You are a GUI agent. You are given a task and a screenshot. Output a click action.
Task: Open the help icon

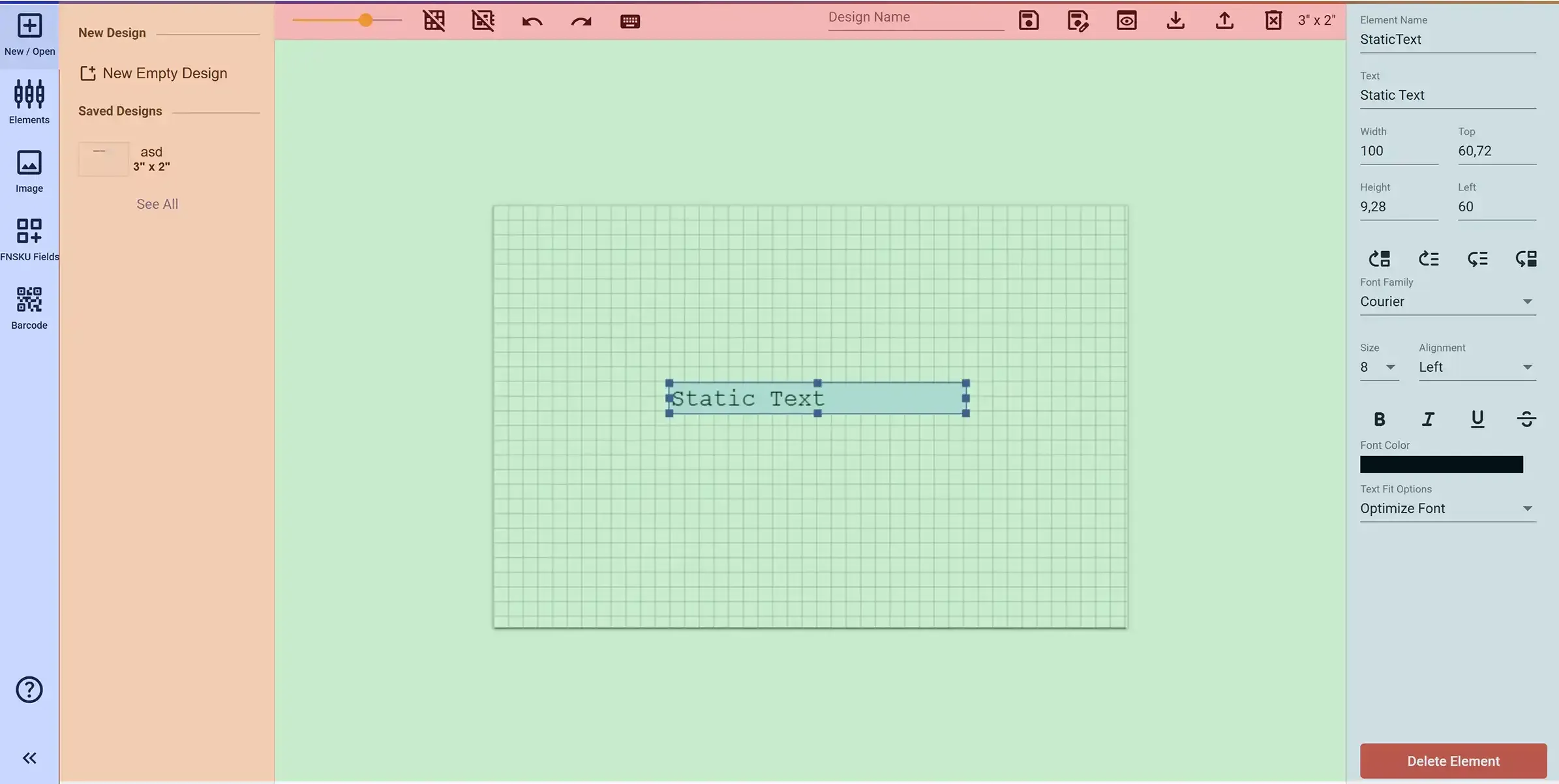coord(29,689)
